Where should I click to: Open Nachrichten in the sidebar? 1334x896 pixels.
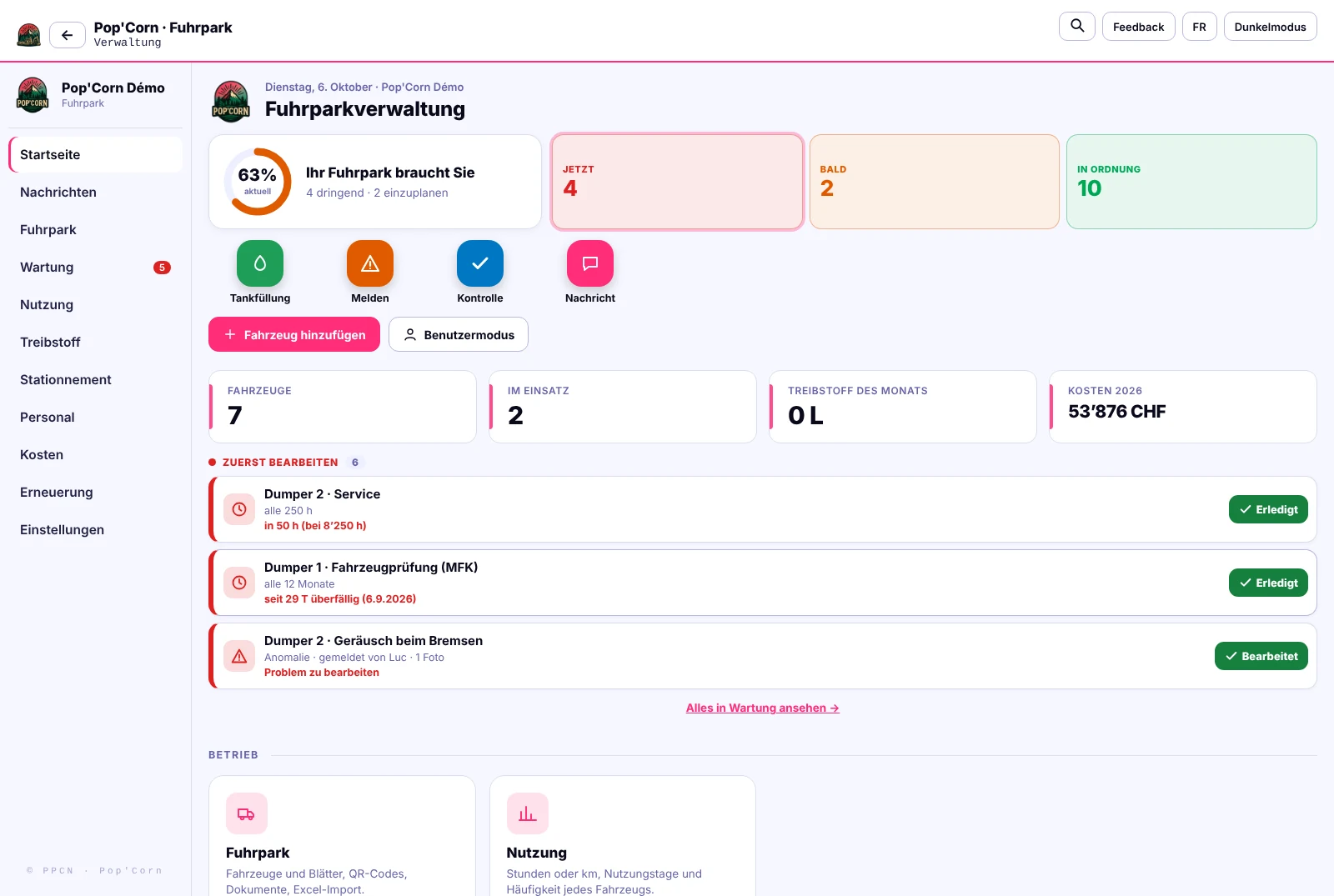[95, 193]
